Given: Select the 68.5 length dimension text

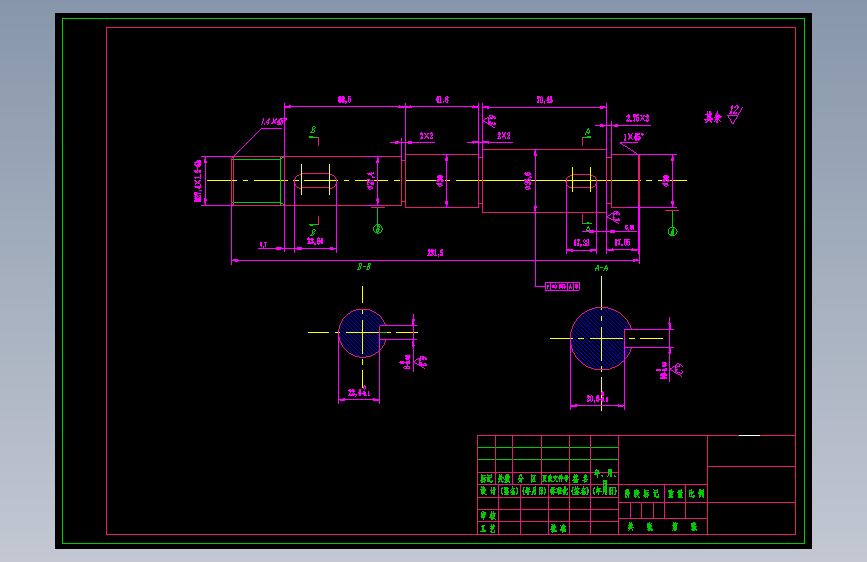Looking at the screenshot, I should point(344,100).
